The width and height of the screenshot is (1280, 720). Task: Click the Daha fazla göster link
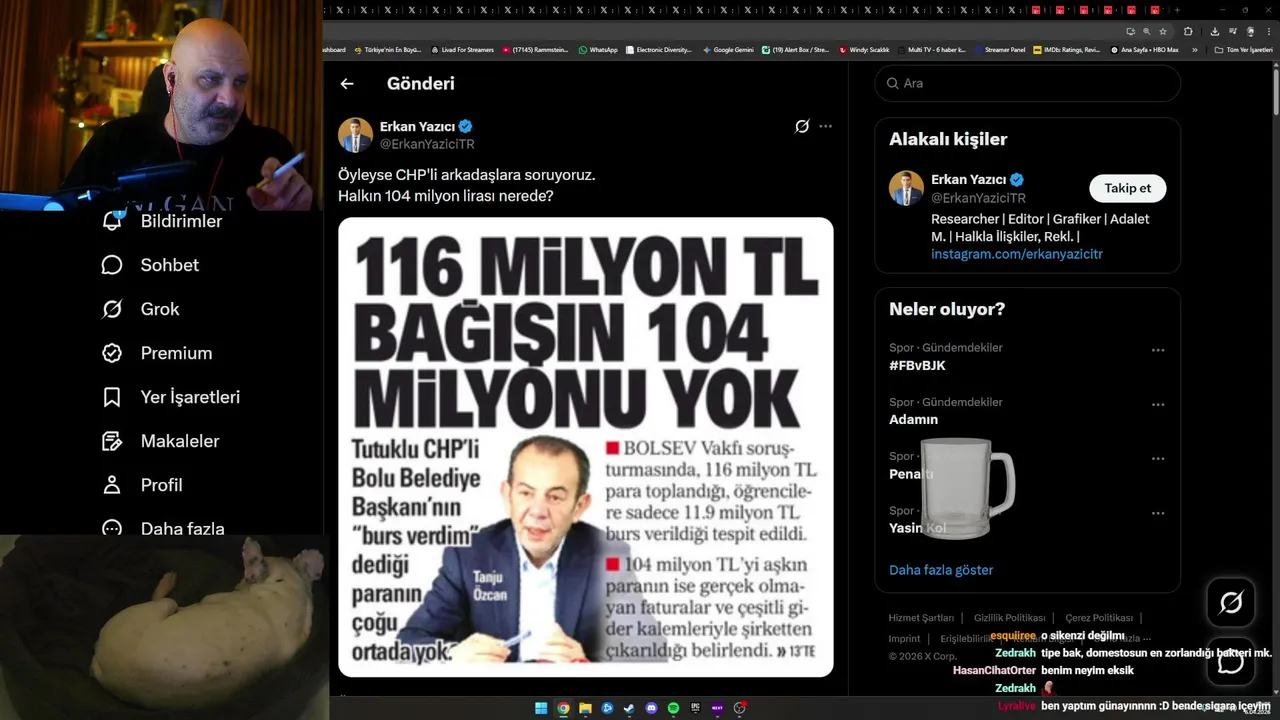click(941, 570)
